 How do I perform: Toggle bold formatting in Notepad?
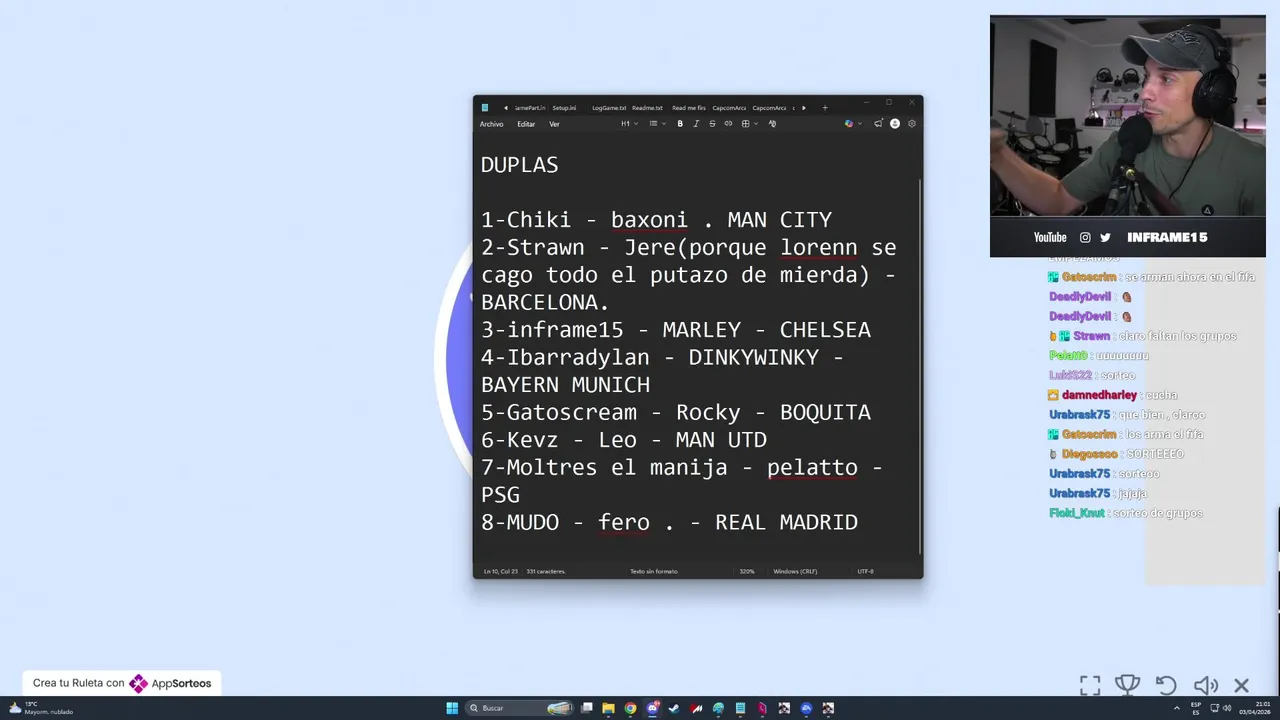[x=680, y=124]
